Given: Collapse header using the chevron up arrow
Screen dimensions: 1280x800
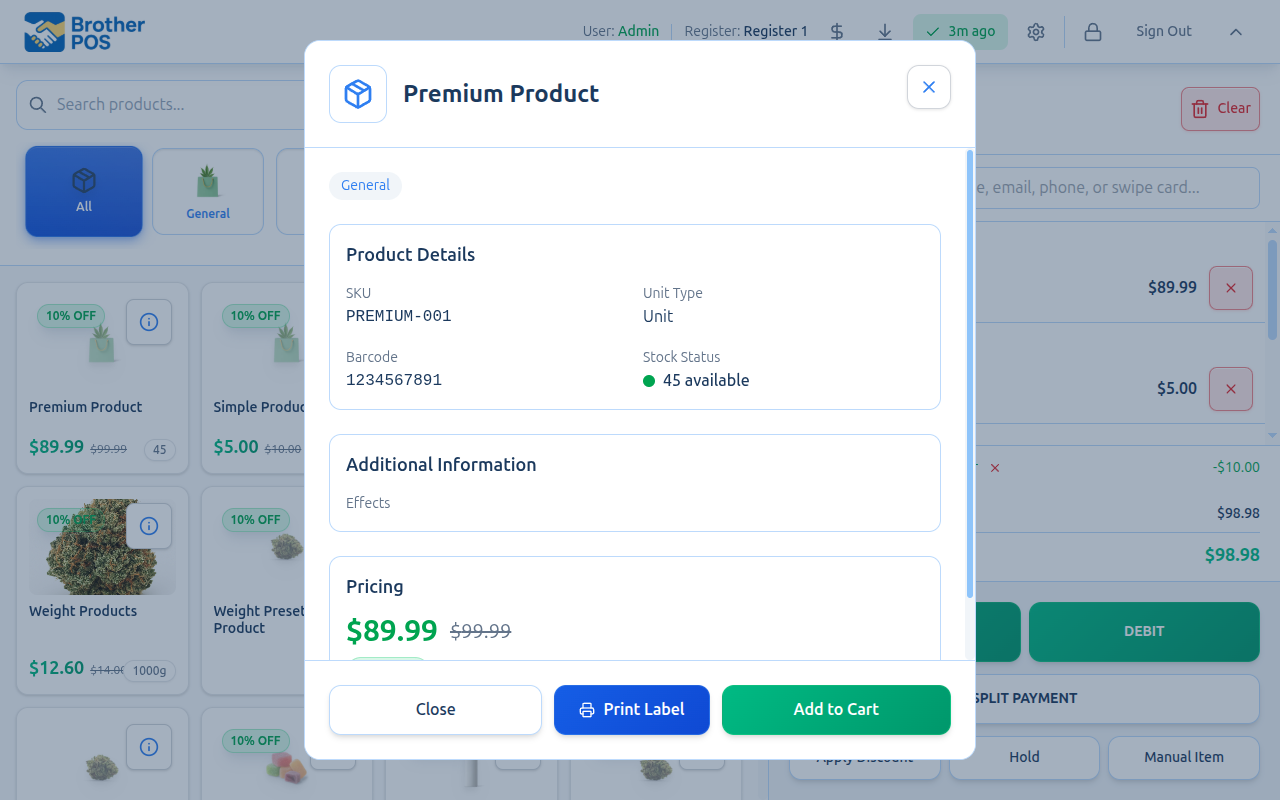Looking at the screenshot, I should tap(1236, 32).
